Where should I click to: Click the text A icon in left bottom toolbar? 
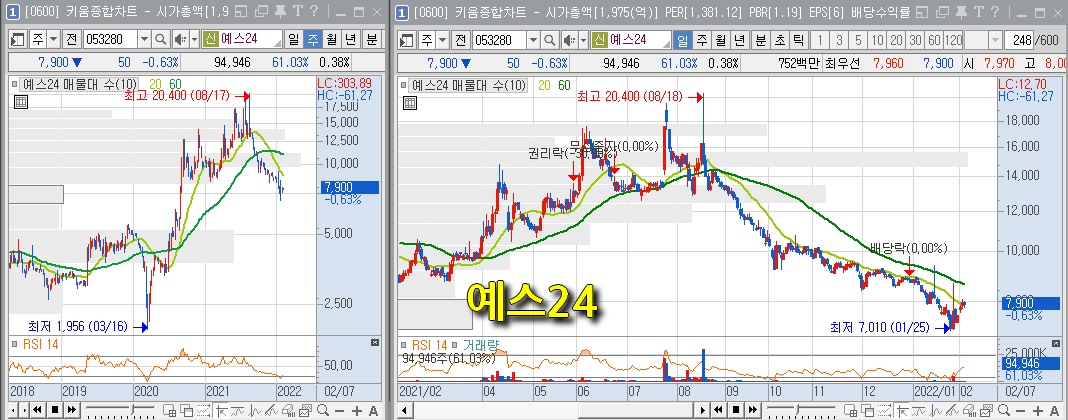pyautogui.click(x=373, y=410)
